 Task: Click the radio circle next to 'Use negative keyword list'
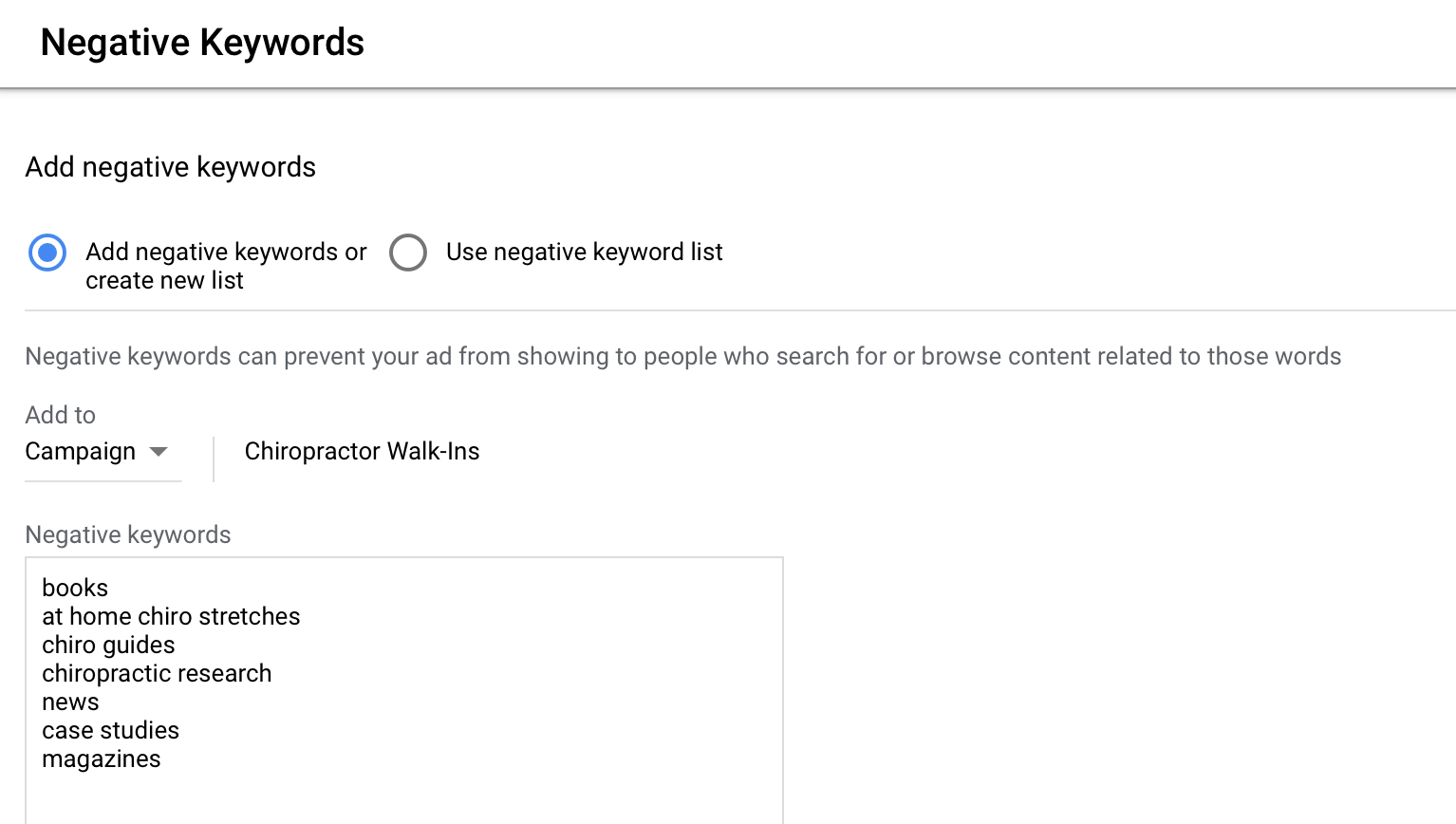click(408, 253)
